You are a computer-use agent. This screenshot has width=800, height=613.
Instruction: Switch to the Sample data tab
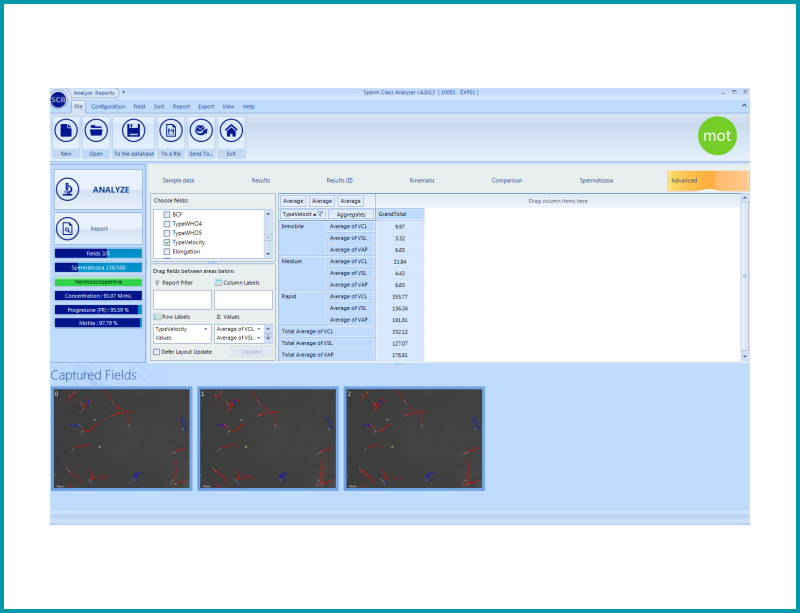[x=178, y=181]
